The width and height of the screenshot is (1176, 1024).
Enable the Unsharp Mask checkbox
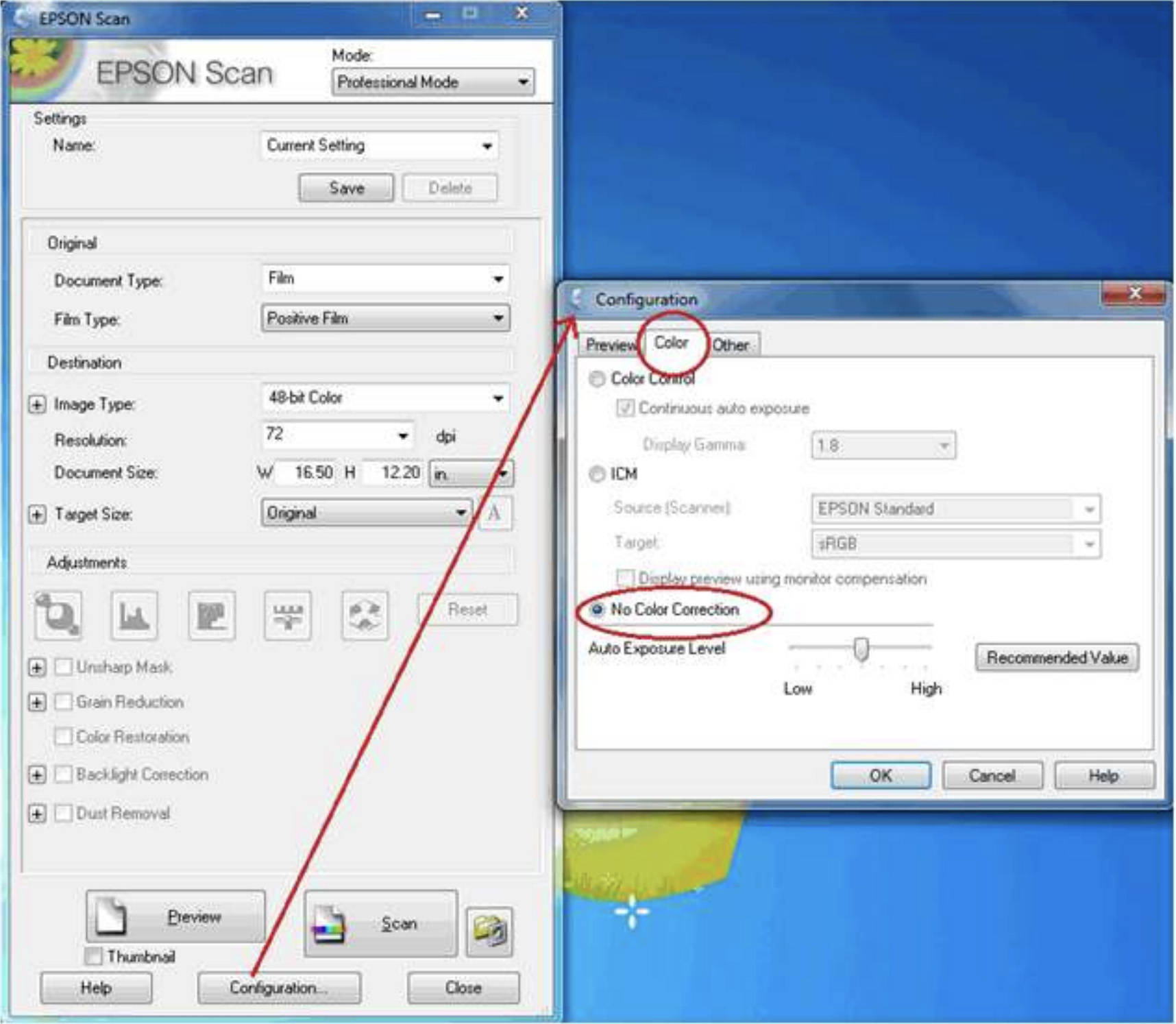(x=63, y=667)
